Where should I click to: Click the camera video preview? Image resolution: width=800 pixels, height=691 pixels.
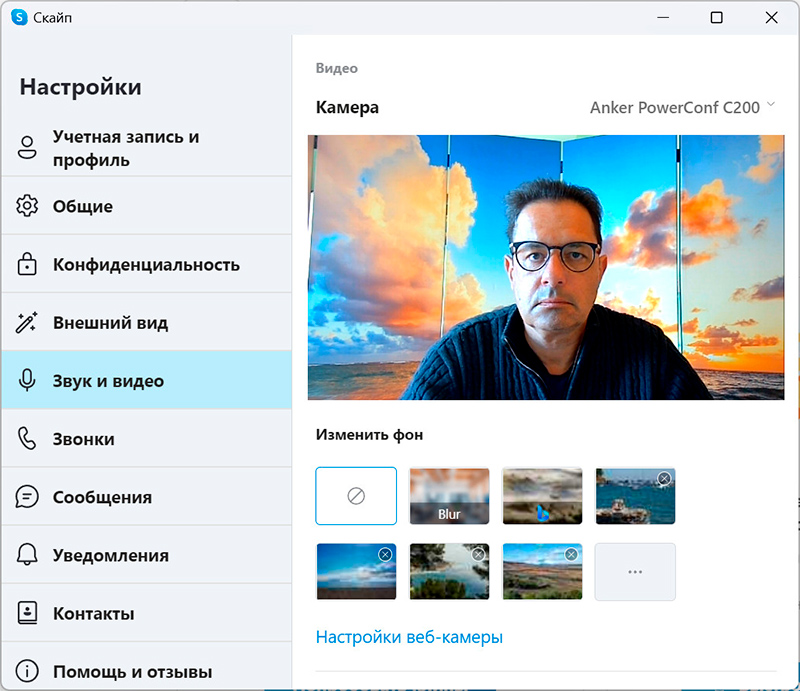[546, 267]
